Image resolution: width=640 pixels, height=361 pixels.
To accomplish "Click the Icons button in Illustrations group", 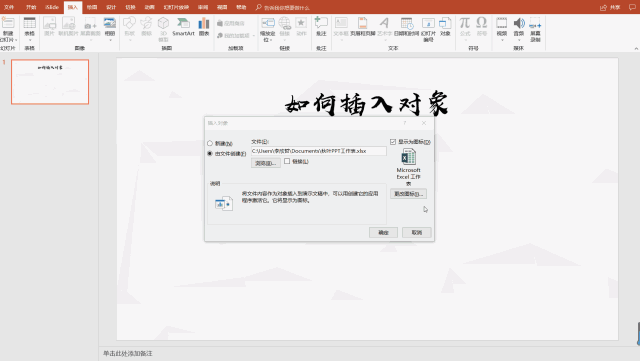I will (146, 23).
